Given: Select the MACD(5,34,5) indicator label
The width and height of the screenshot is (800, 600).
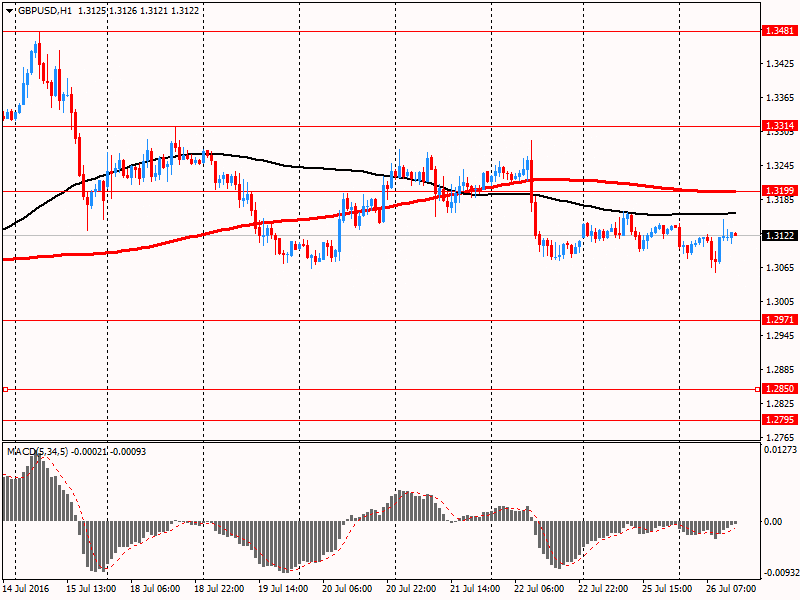Looking at the screenshot, I should coord(37,452).
